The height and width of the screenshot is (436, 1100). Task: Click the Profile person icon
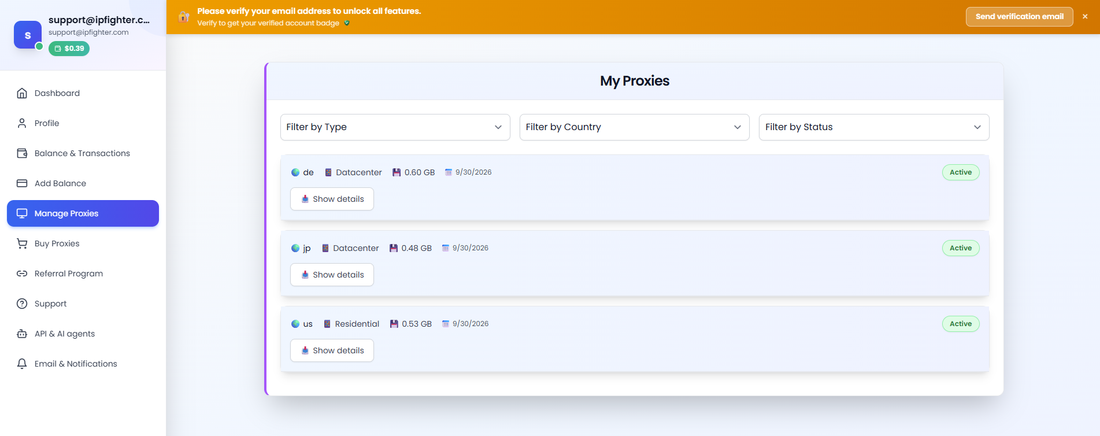click(x=22, y=124)
